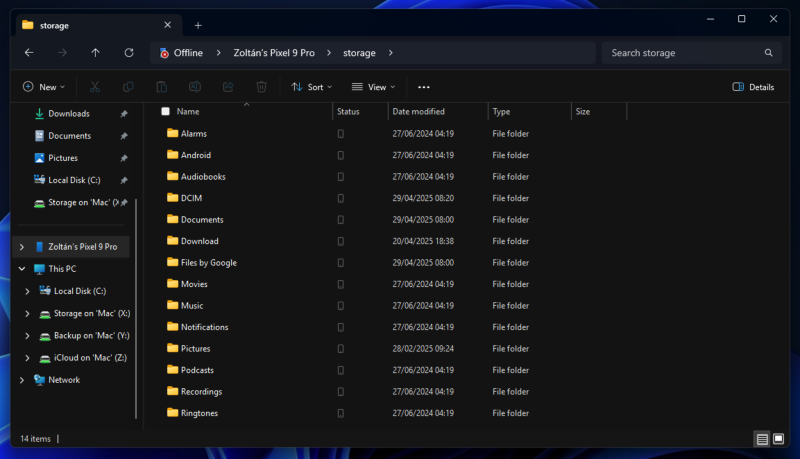The image size is (800, 459).
Task: Select This PC in navigation pane
Action: click(62, 269)
